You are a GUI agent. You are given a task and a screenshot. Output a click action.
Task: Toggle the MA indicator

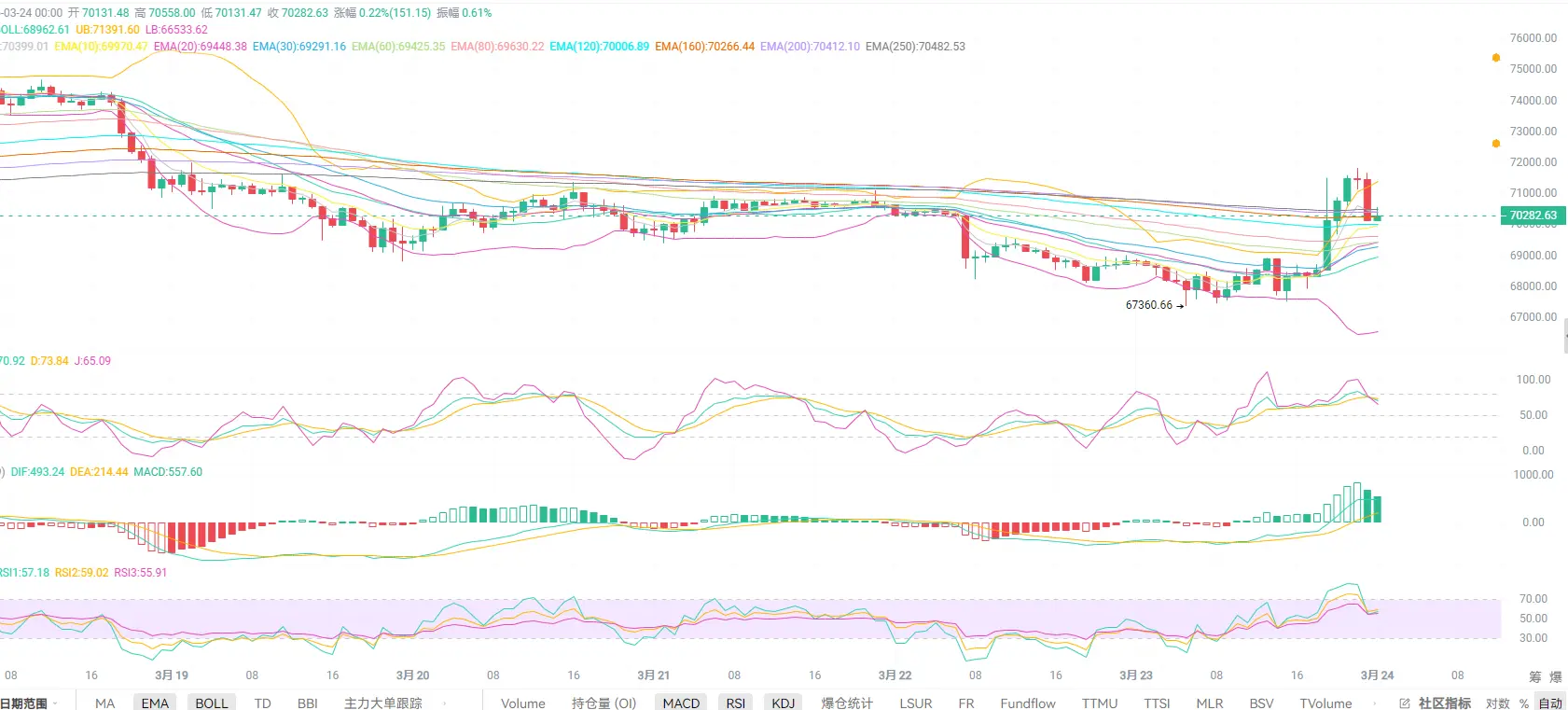click(105, 703)
